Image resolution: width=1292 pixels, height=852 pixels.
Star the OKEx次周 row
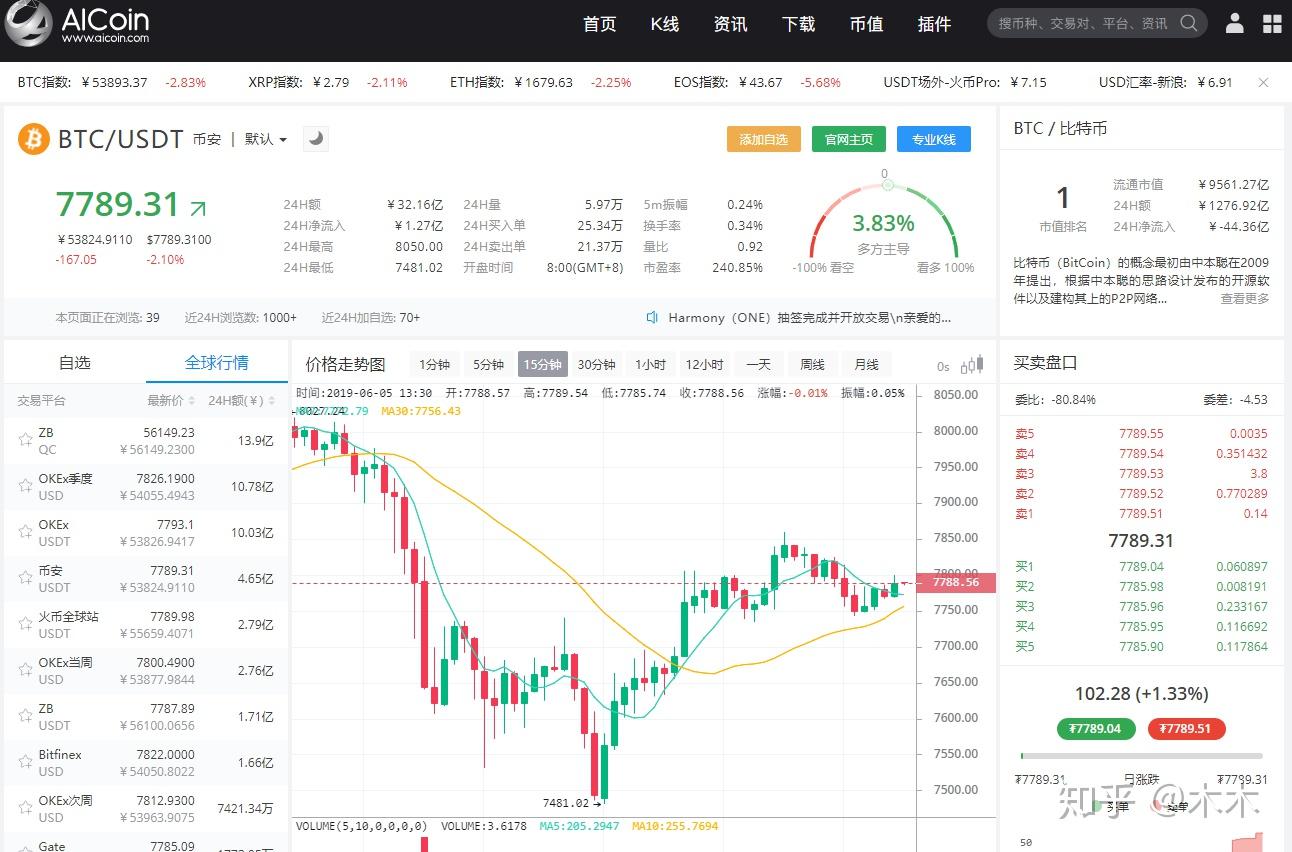click(x=26, y=808)
